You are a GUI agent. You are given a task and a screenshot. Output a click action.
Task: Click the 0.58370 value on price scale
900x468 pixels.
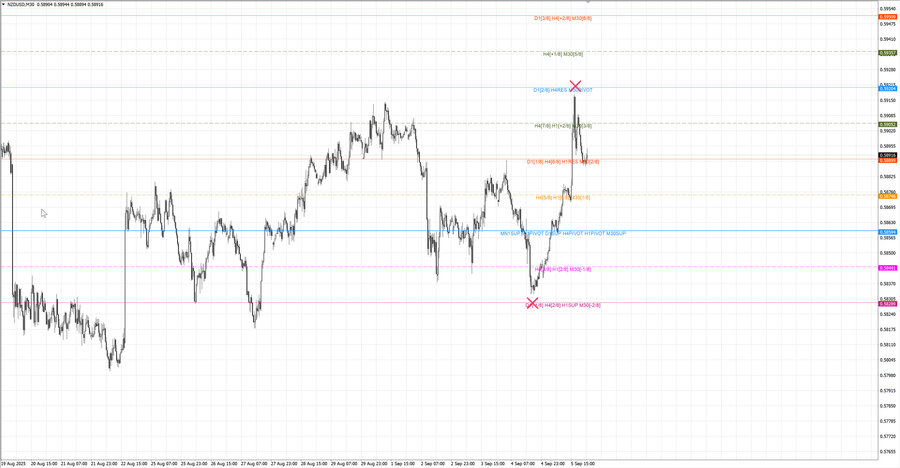click(x=888, y=284)
